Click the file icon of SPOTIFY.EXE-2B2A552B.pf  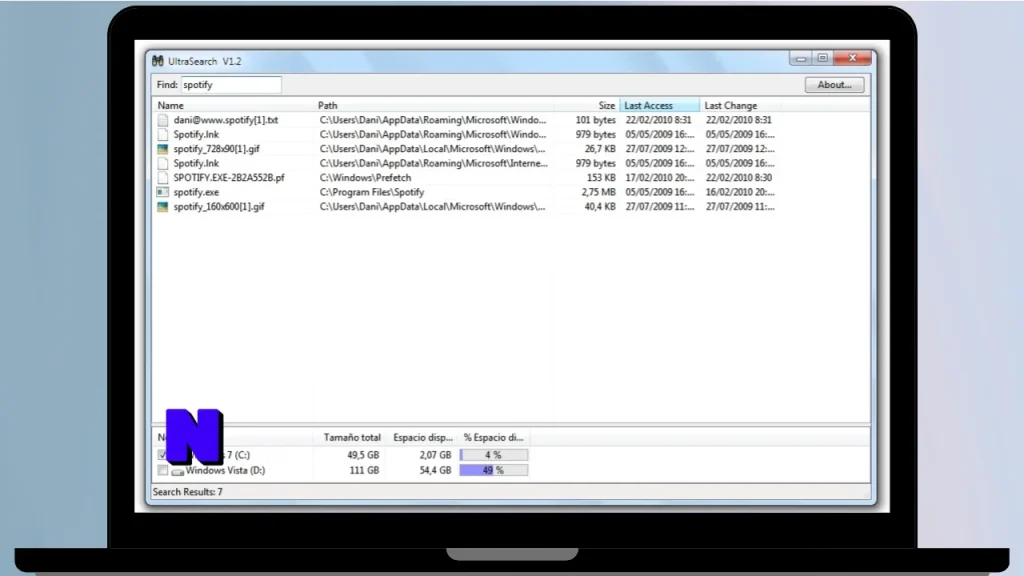click(x=163, y=178)
